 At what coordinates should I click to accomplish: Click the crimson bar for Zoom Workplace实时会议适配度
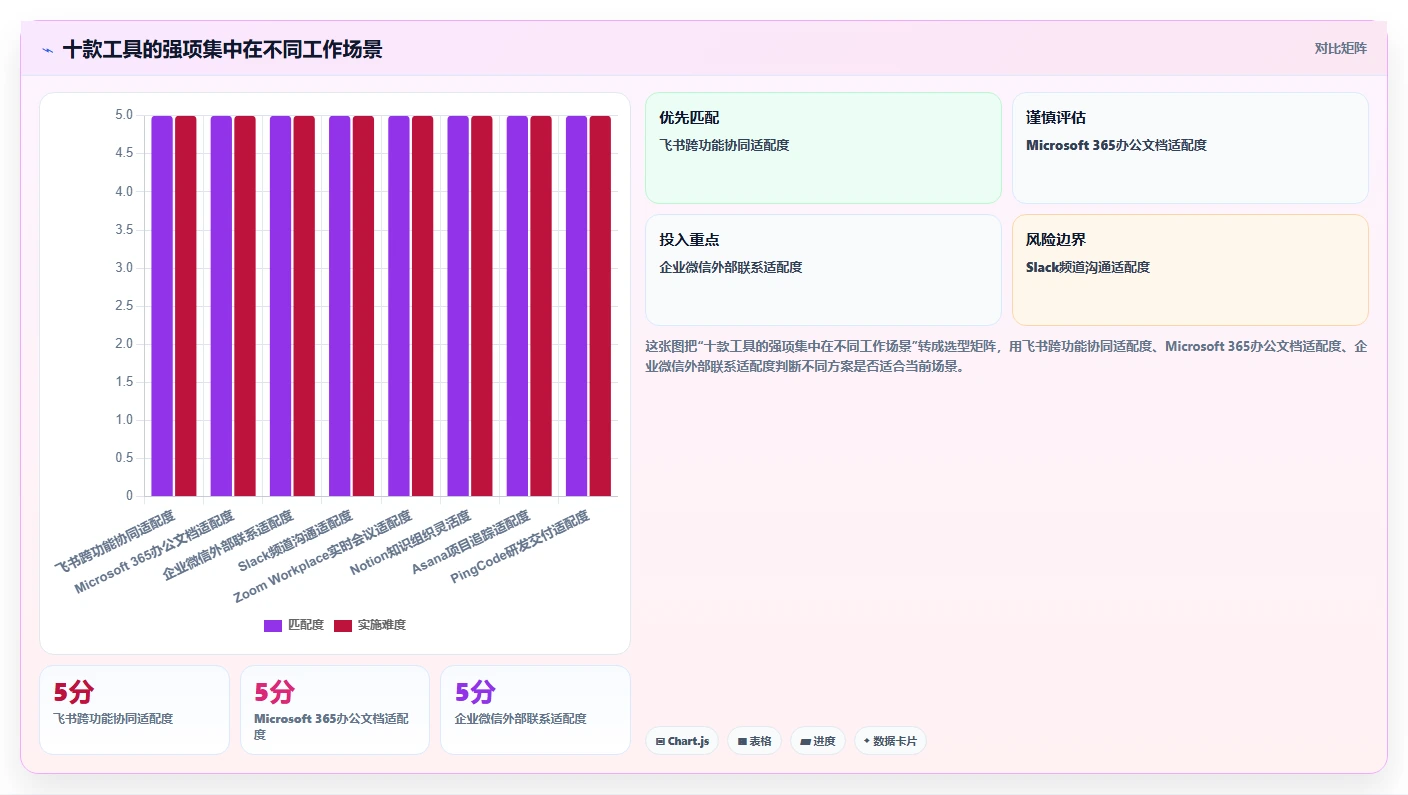pos(422,306)
